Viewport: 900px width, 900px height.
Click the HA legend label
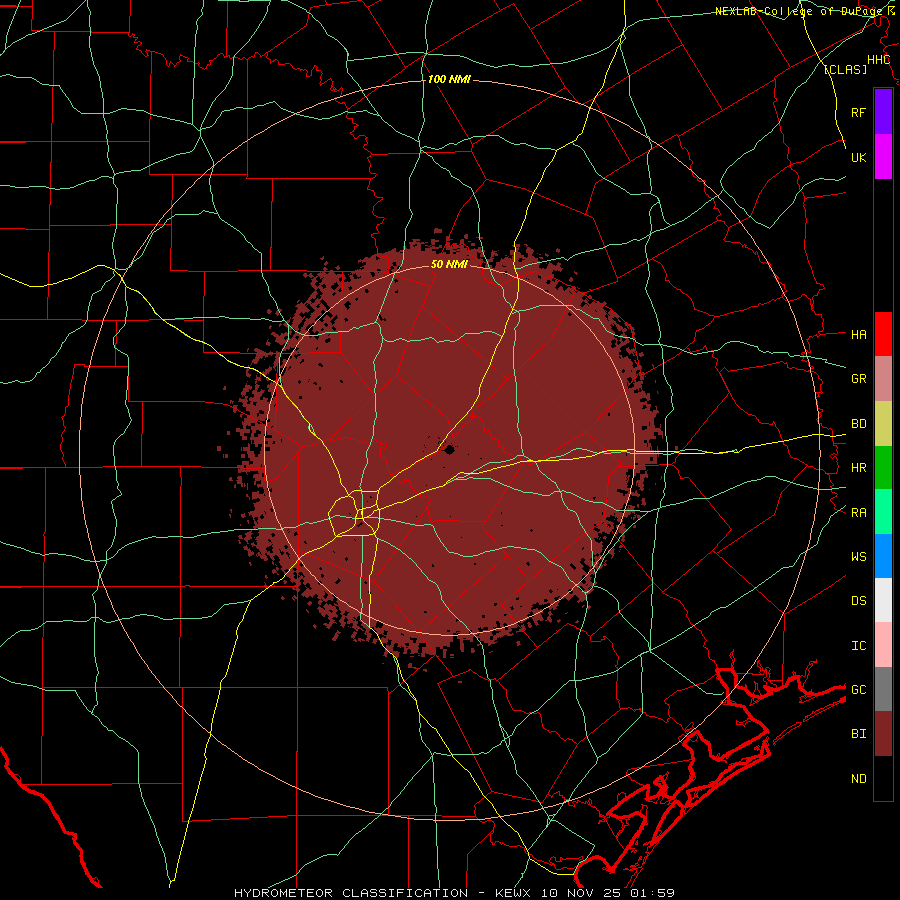858,334
